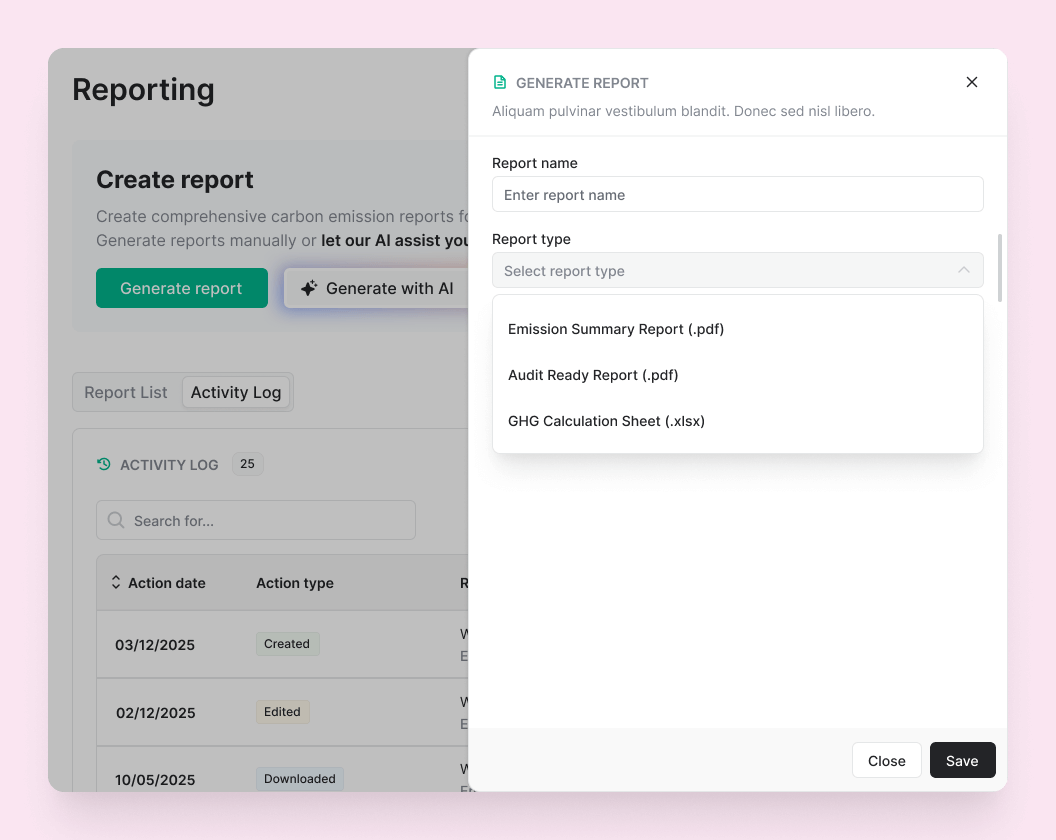Click the green Generate report button
The image size is (1056, 840).
[182, 288]
